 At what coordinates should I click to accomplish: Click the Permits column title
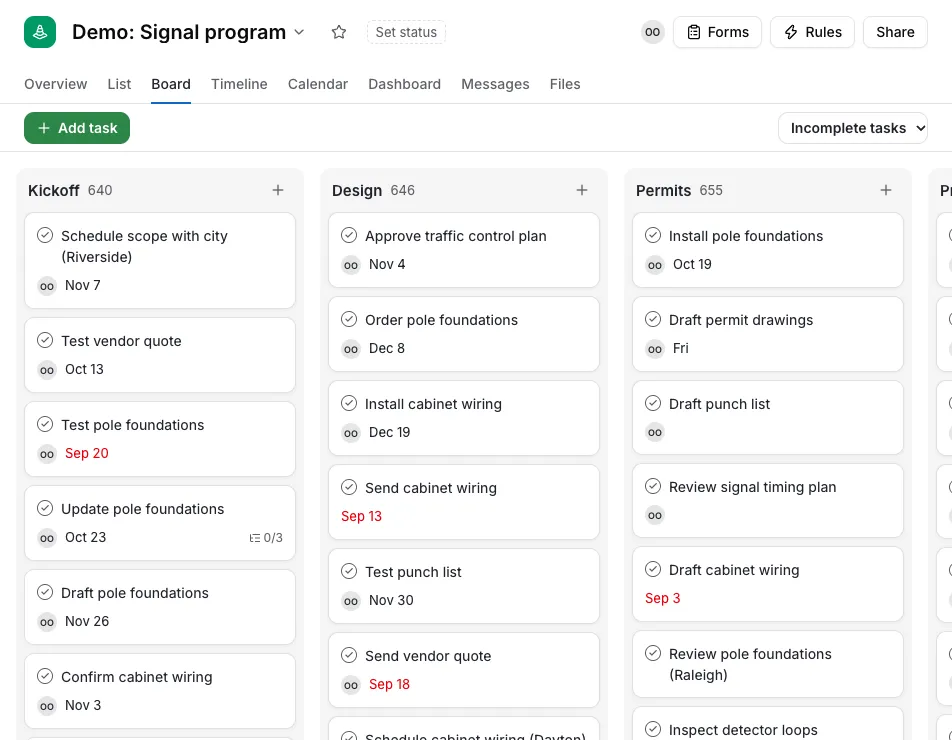[664, 191]
